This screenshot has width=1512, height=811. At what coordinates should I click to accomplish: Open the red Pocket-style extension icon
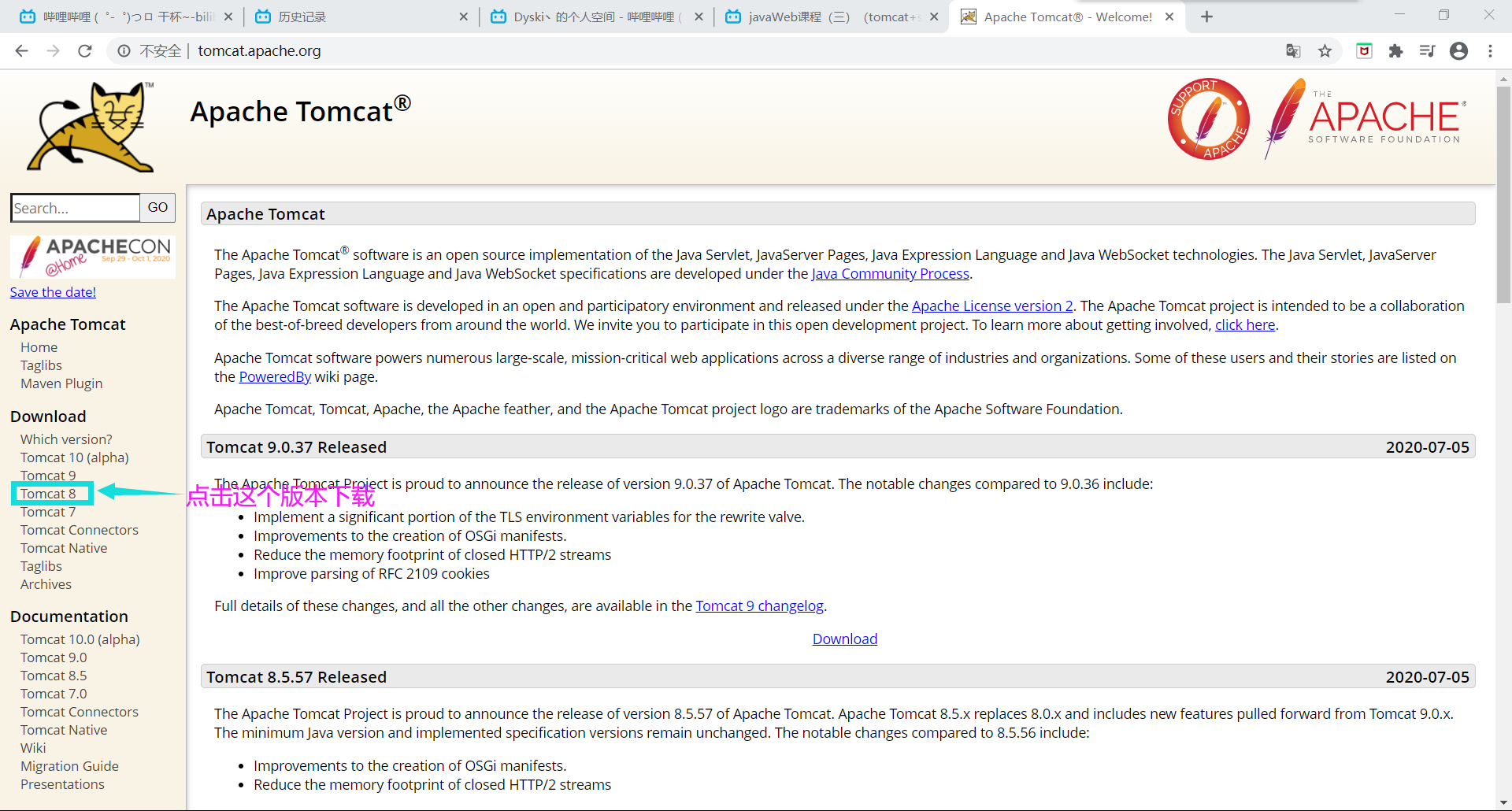1365,51
